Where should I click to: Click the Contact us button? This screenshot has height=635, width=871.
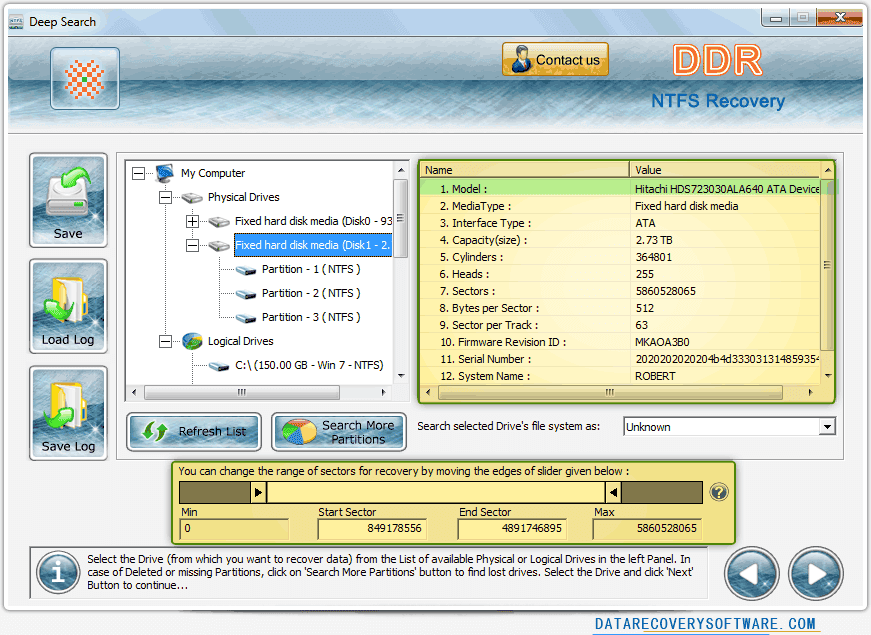pos(555,59)
